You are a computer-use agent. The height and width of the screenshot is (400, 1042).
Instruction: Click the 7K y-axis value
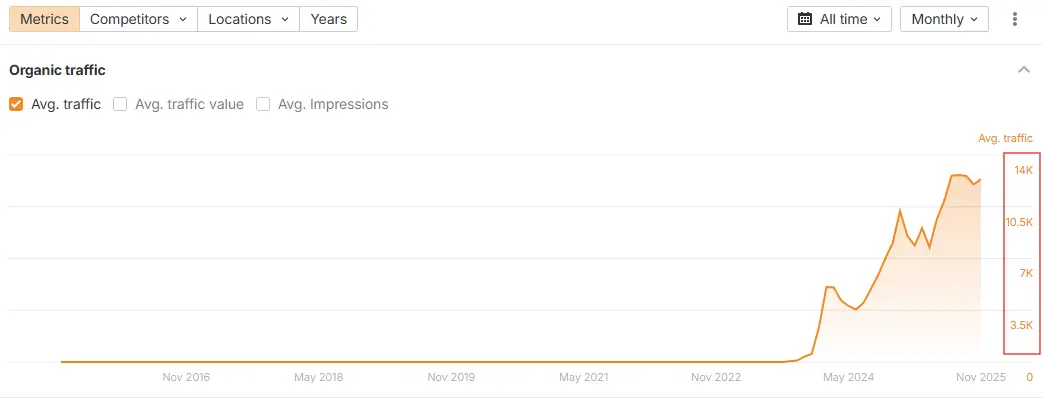[1025, 273]
